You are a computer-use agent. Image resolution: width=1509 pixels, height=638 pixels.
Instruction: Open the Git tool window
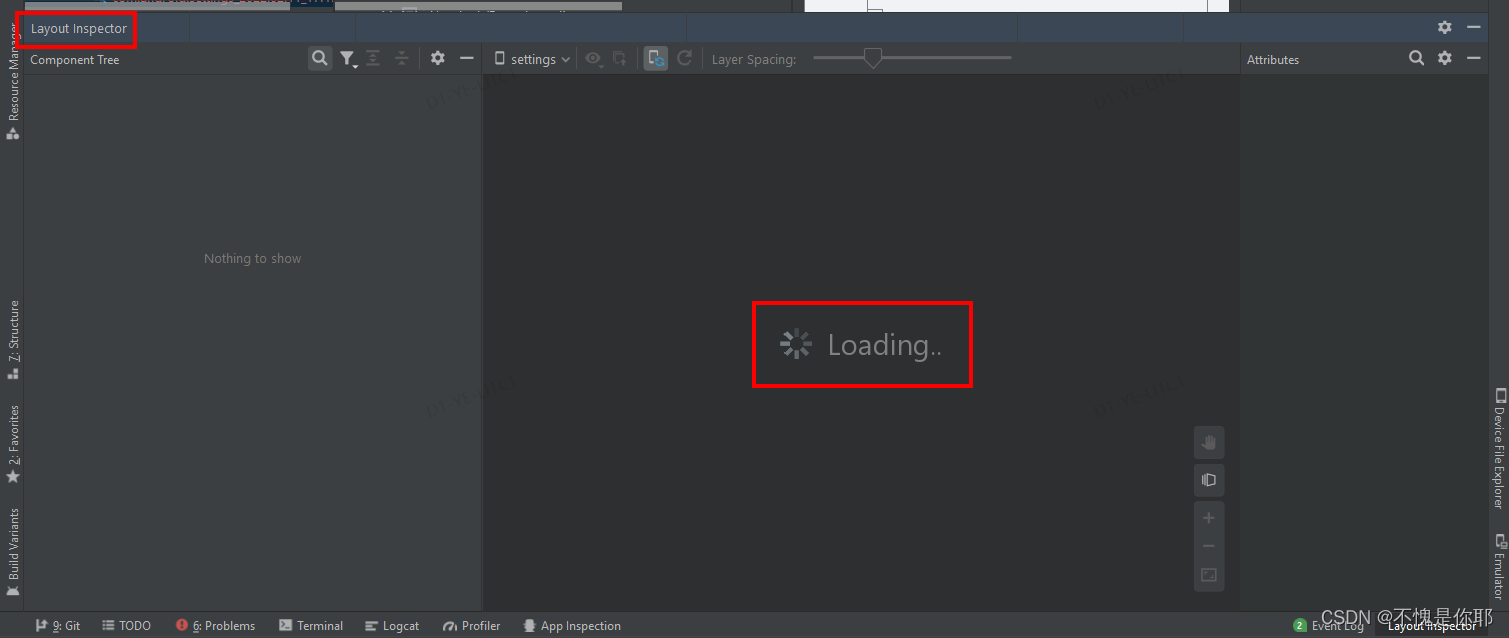[58, 626]
